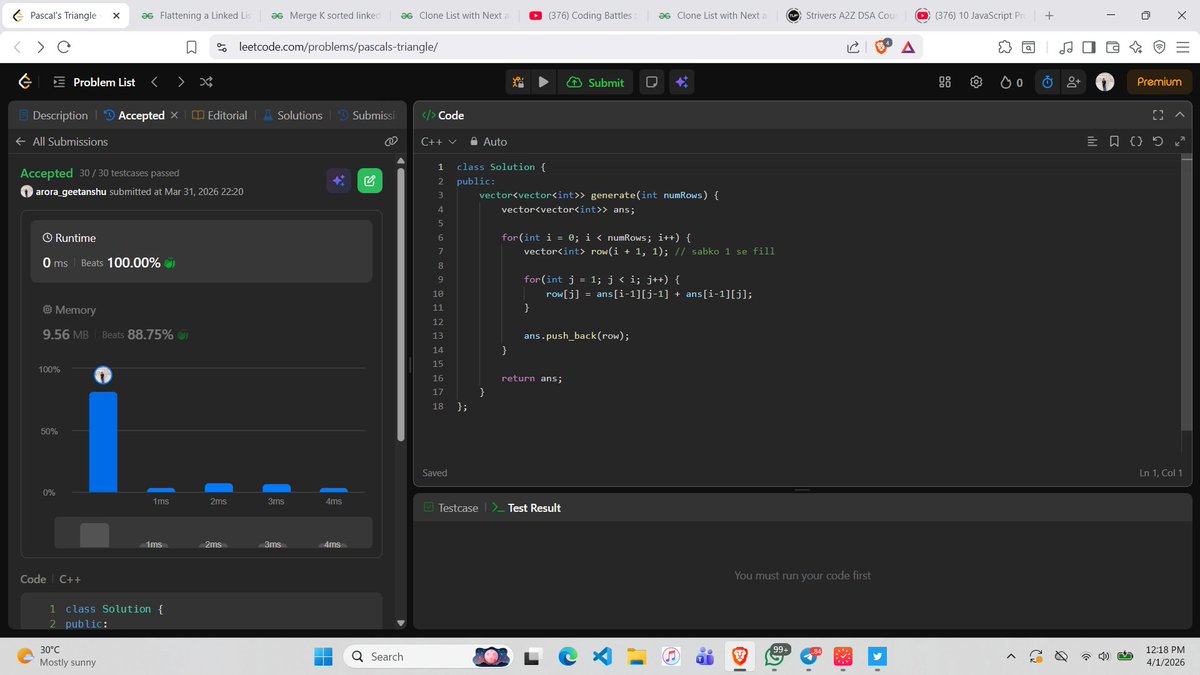Click the bookmark icon in editor toolbar

[1114, 142]
